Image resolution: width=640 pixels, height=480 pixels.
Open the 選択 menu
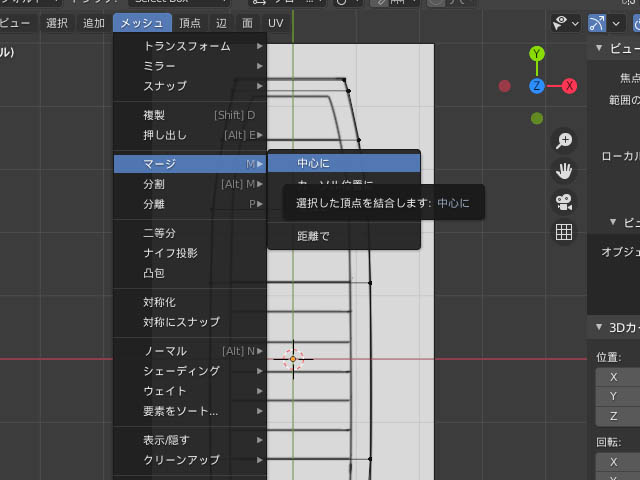tap(57, 23)
